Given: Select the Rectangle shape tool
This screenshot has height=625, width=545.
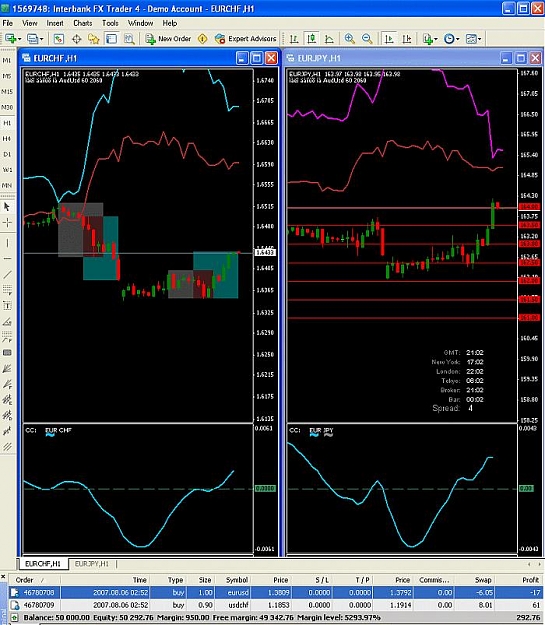Looking at the screenshot, I should (x=7, y=353).
